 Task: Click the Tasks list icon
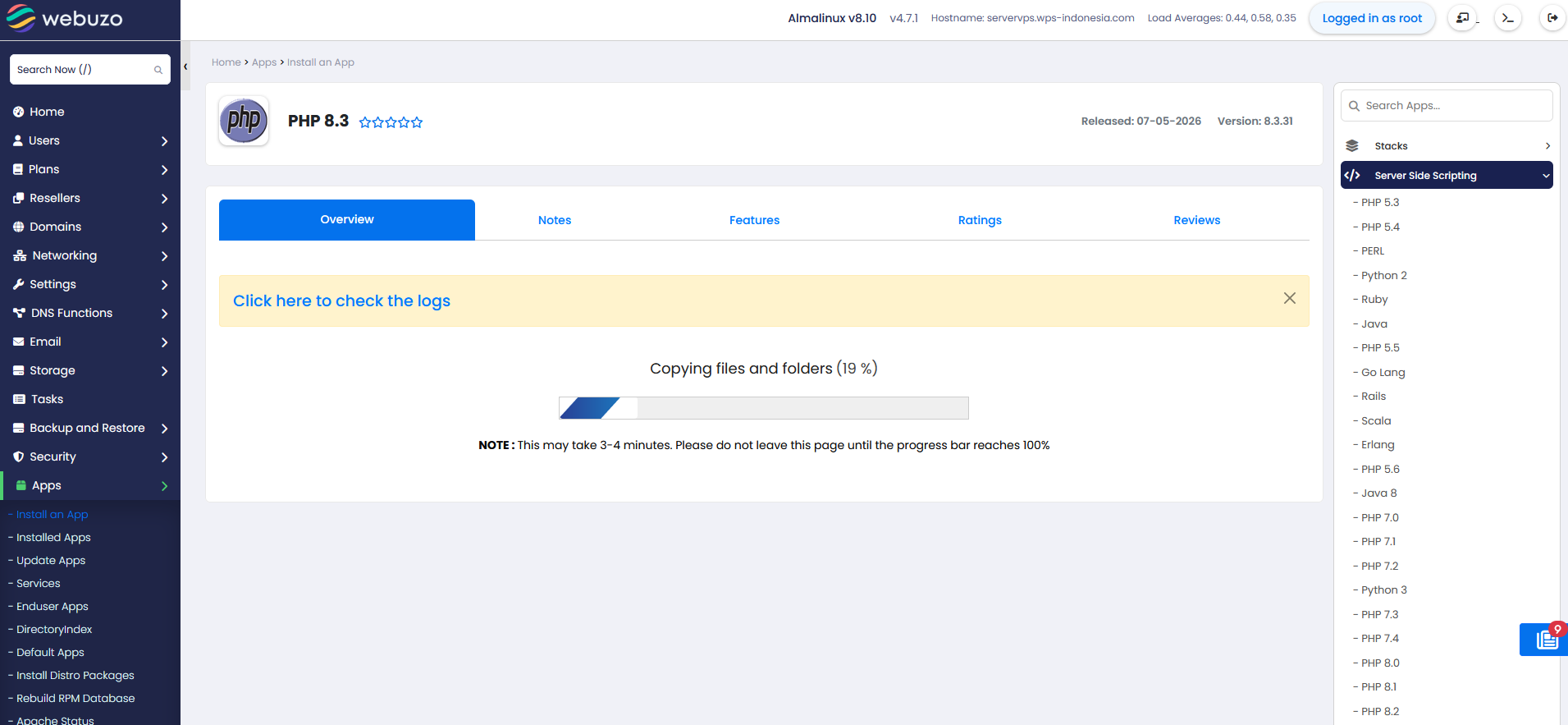[19, 399]
